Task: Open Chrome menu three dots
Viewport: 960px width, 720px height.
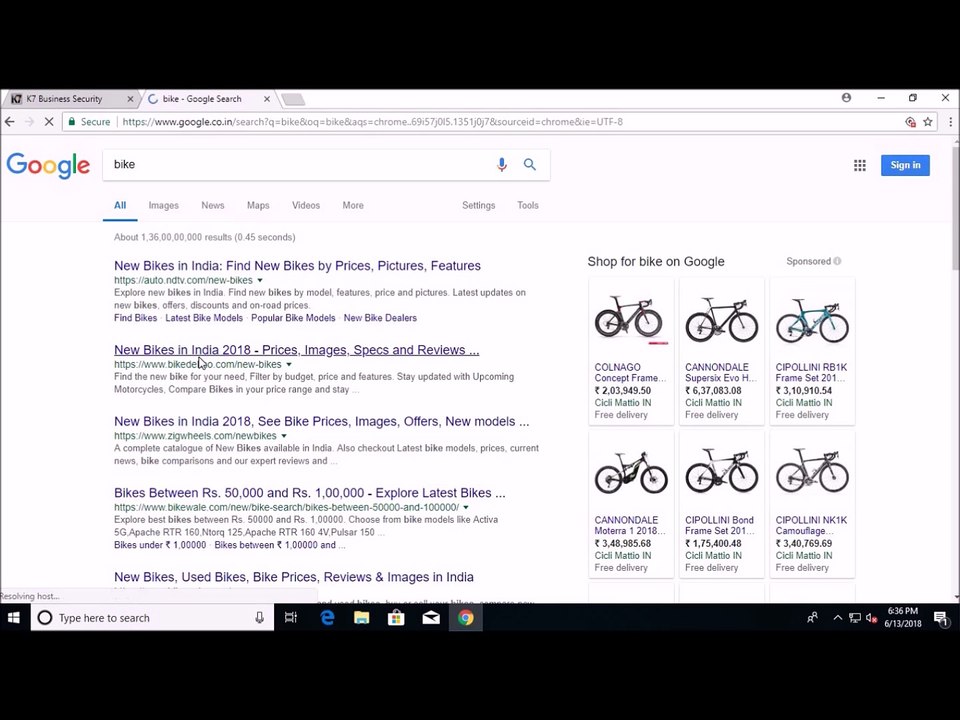Action: (x=950, y=122)
